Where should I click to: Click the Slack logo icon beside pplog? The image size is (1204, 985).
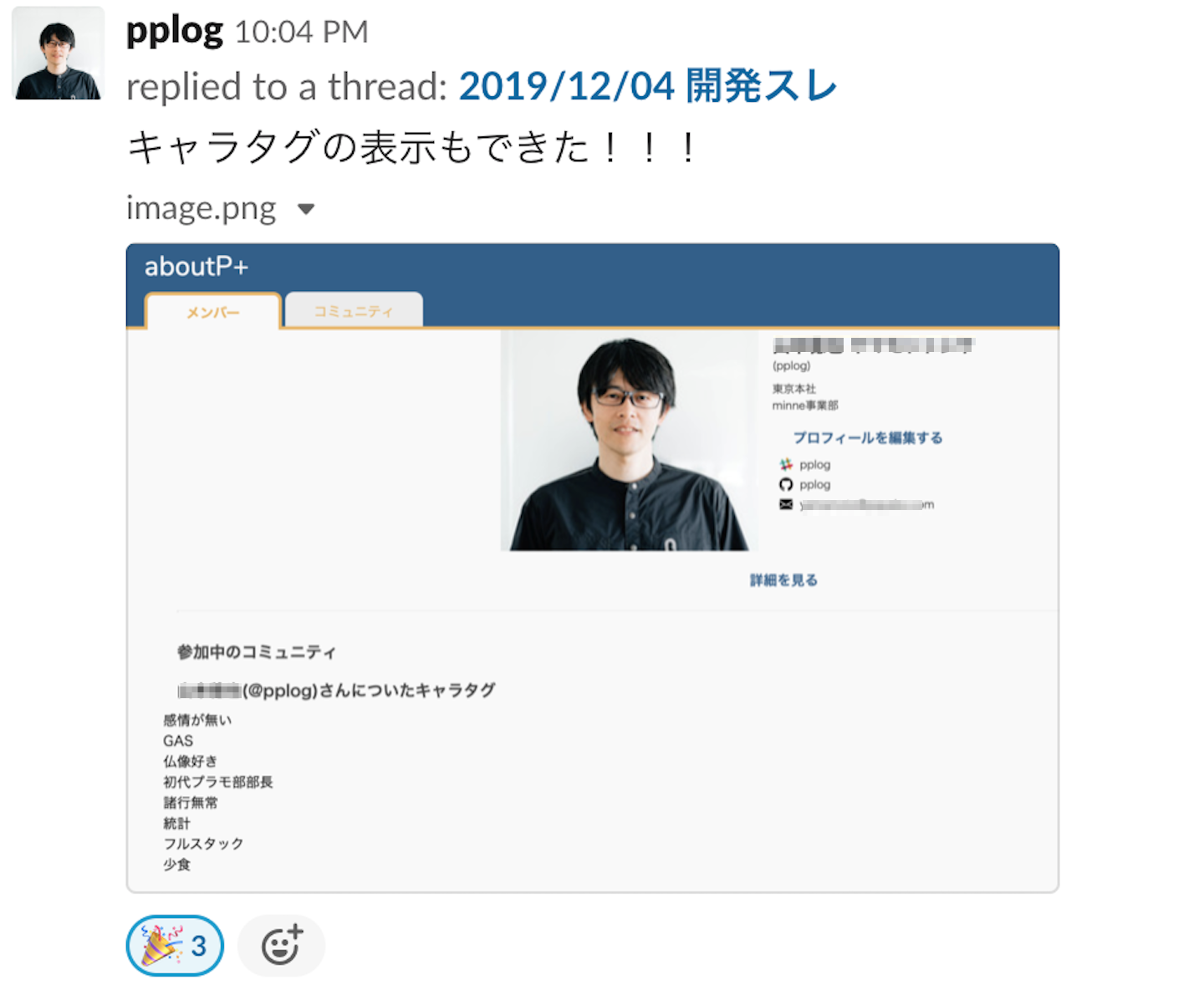[x=786, y=464]
